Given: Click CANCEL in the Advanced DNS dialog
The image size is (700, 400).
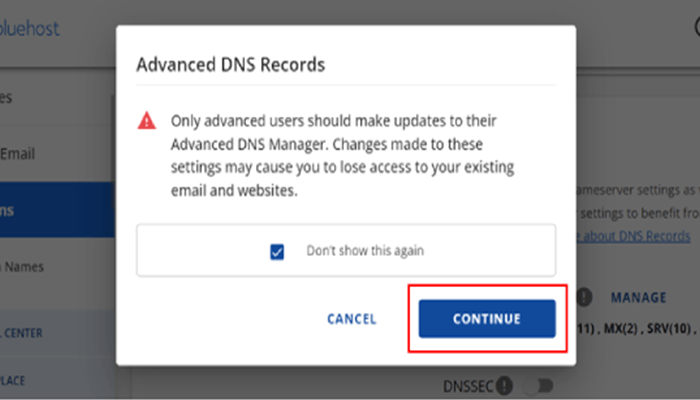Looking at the screenshot, I should coord(352,319).
